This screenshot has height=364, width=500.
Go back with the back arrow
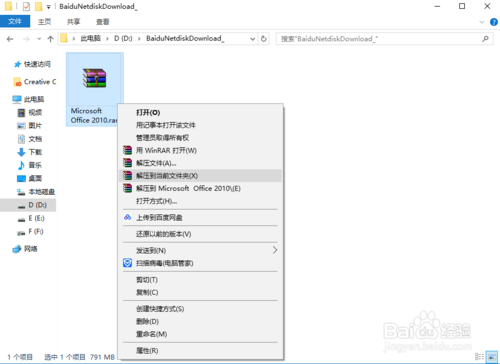point(10,39)
